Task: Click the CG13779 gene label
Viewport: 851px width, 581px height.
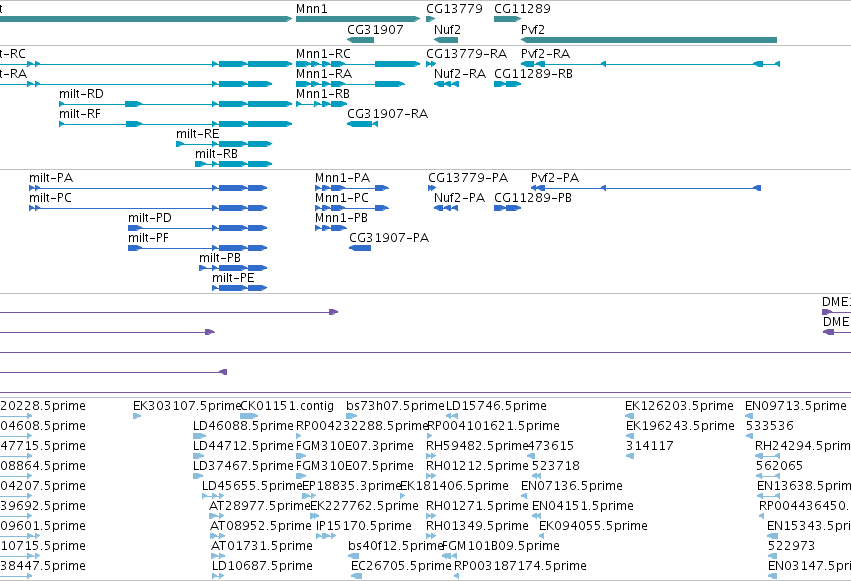Action: [454, 9]
